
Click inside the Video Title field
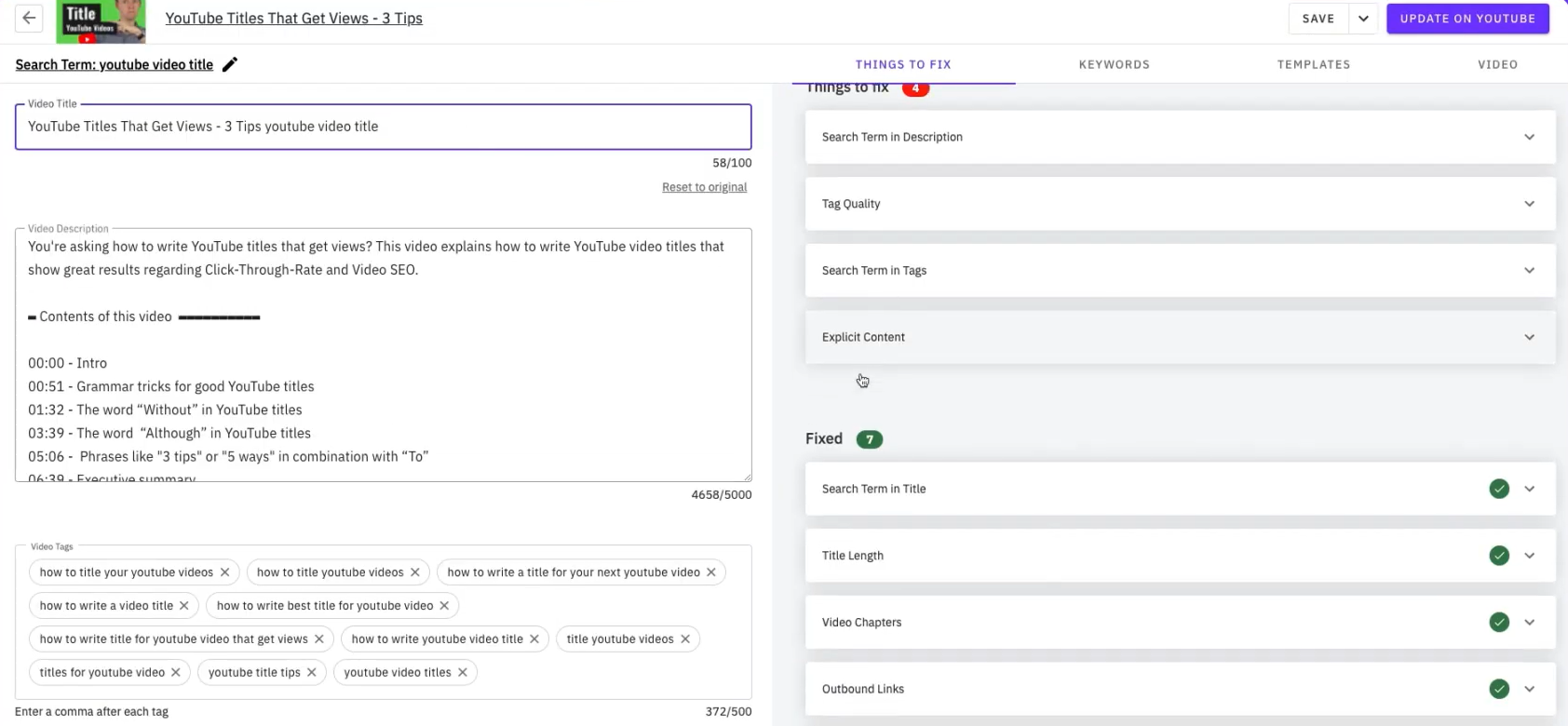(383, 127)
